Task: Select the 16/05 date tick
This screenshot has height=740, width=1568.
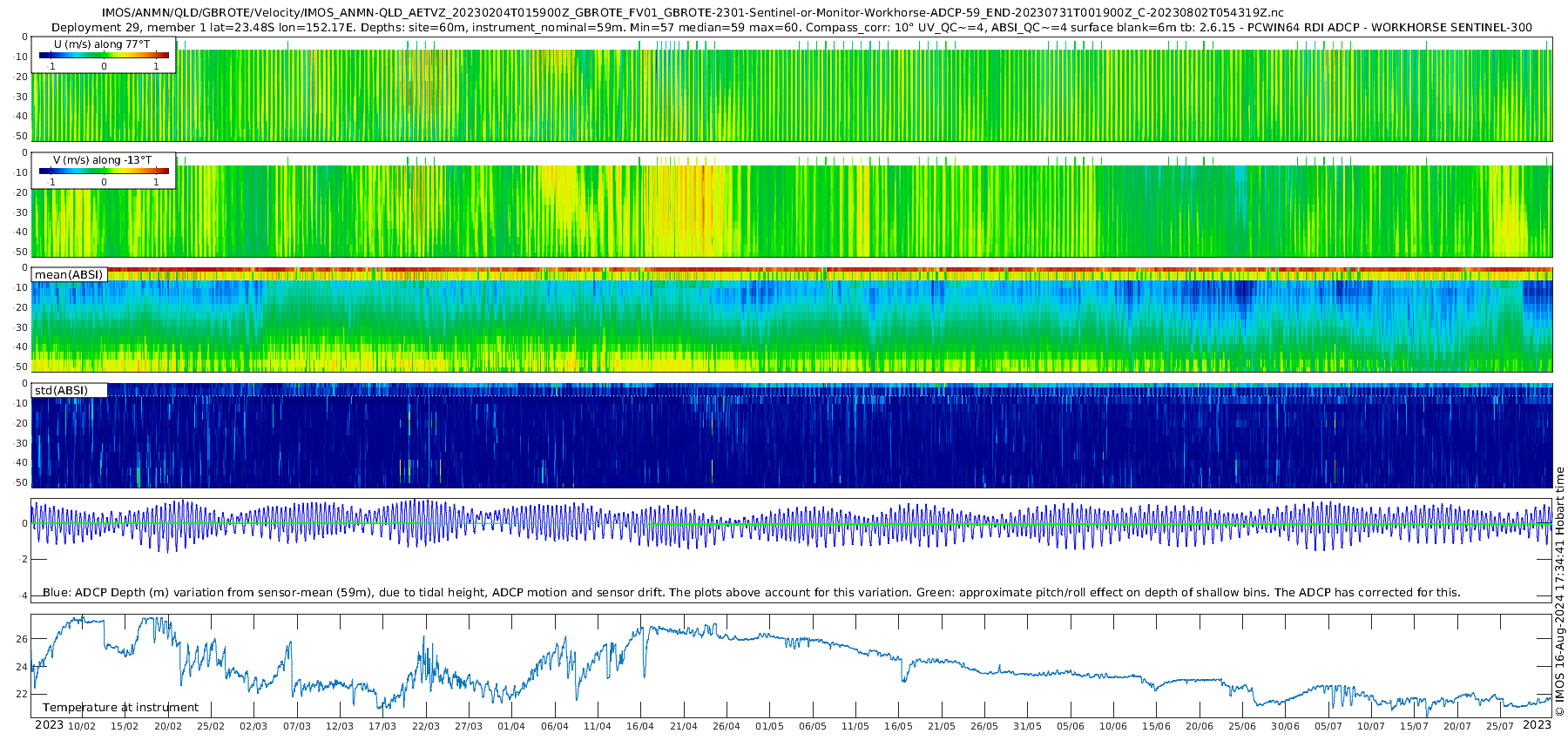Action: click(898, 726)
